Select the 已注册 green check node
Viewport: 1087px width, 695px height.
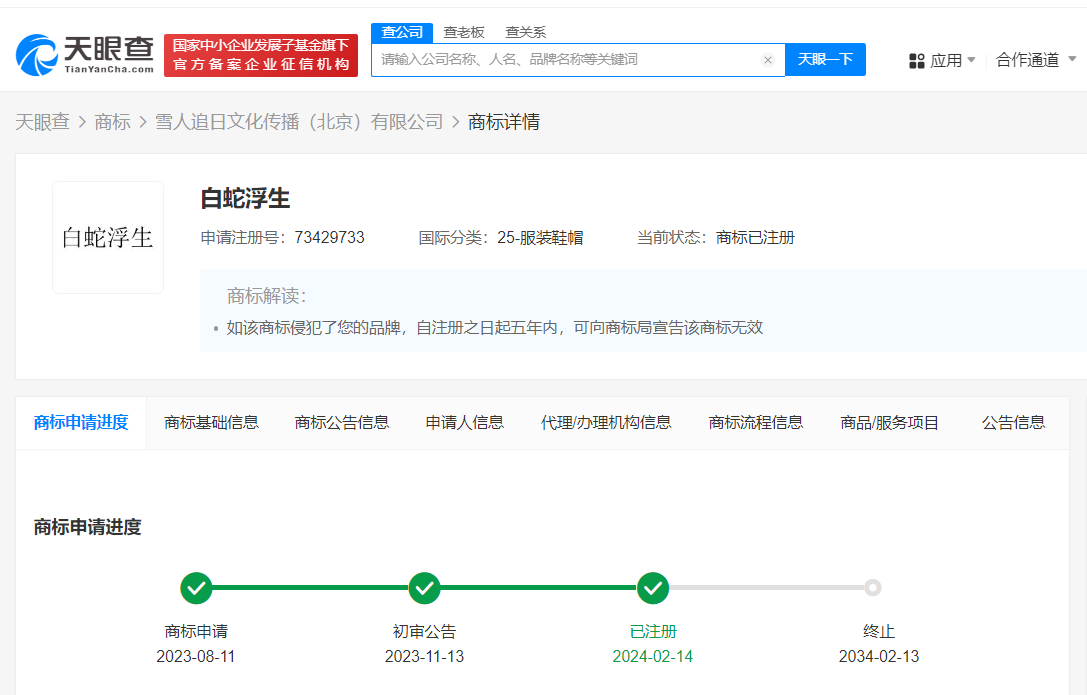[653, 589]
